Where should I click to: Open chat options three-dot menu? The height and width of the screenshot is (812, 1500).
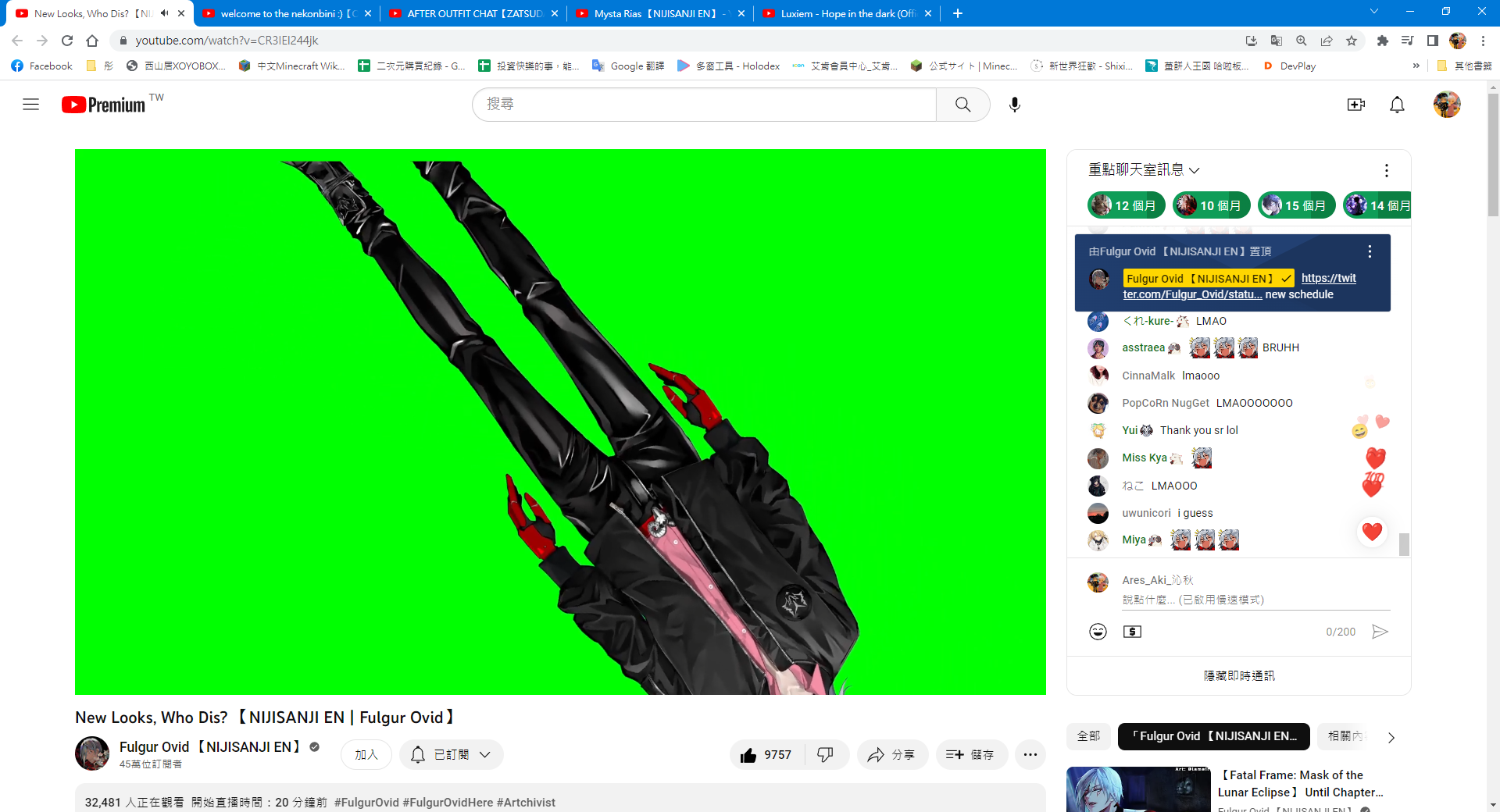point(1386,170)
